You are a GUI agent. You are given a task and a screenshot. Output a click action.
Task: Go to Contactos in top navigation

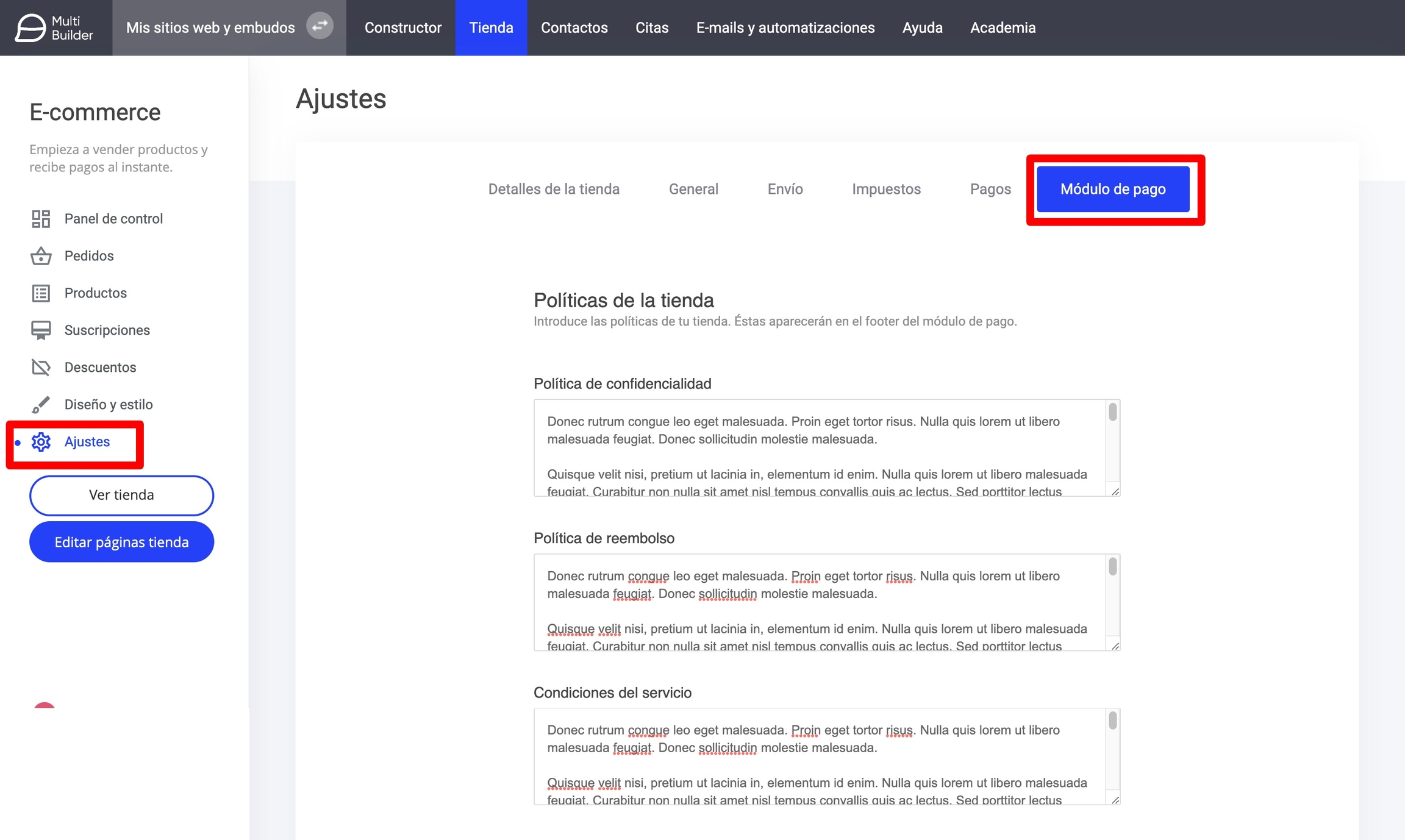pos(574,28)
